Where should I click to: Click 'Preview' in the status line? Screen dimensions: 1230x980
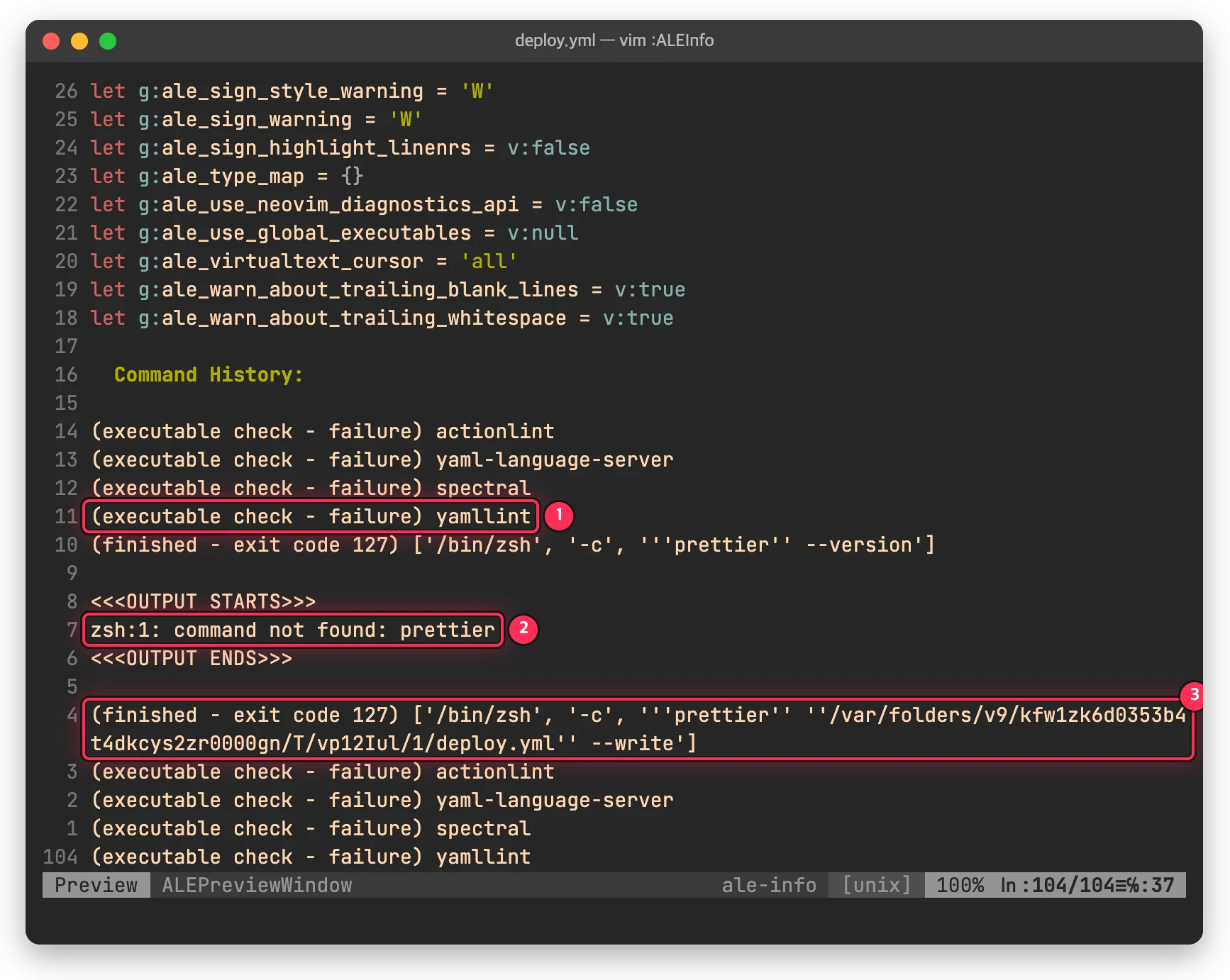pos(96,885)
